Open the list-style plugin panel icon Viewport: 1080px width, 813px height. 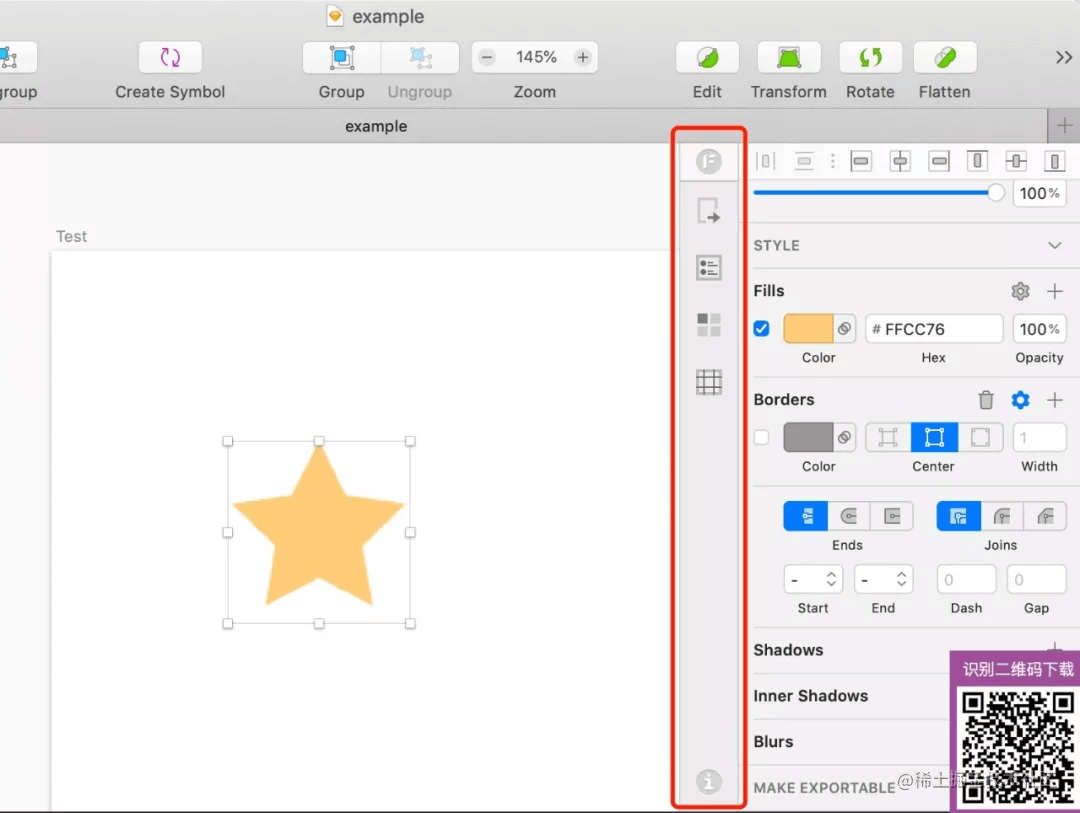(x=709, y=267)
